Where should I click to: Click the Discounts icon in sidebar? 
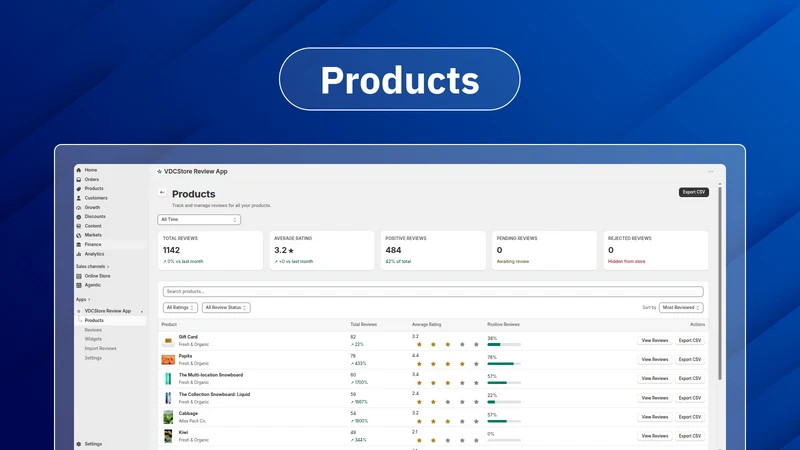(79, 217)
